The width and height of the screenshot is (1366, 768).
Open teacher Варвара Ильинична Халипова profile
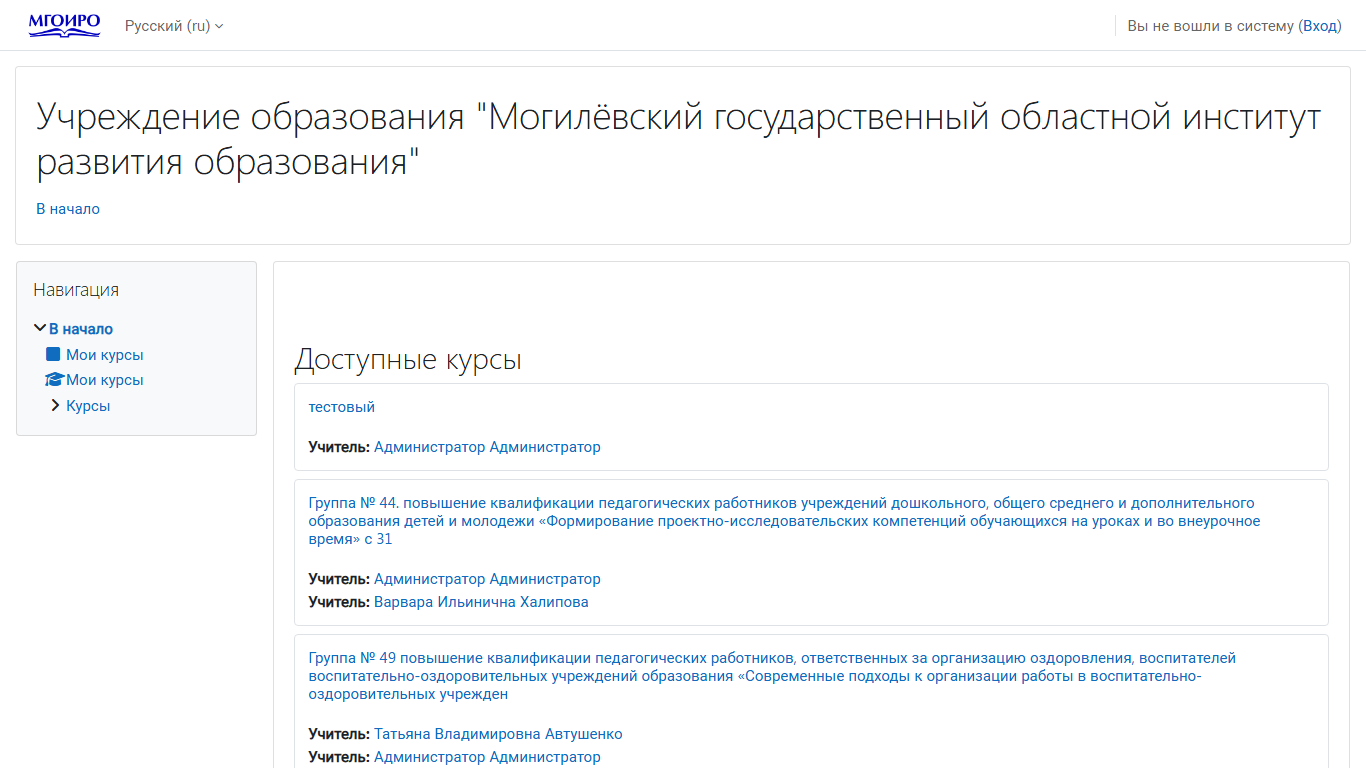click(481, 602)
